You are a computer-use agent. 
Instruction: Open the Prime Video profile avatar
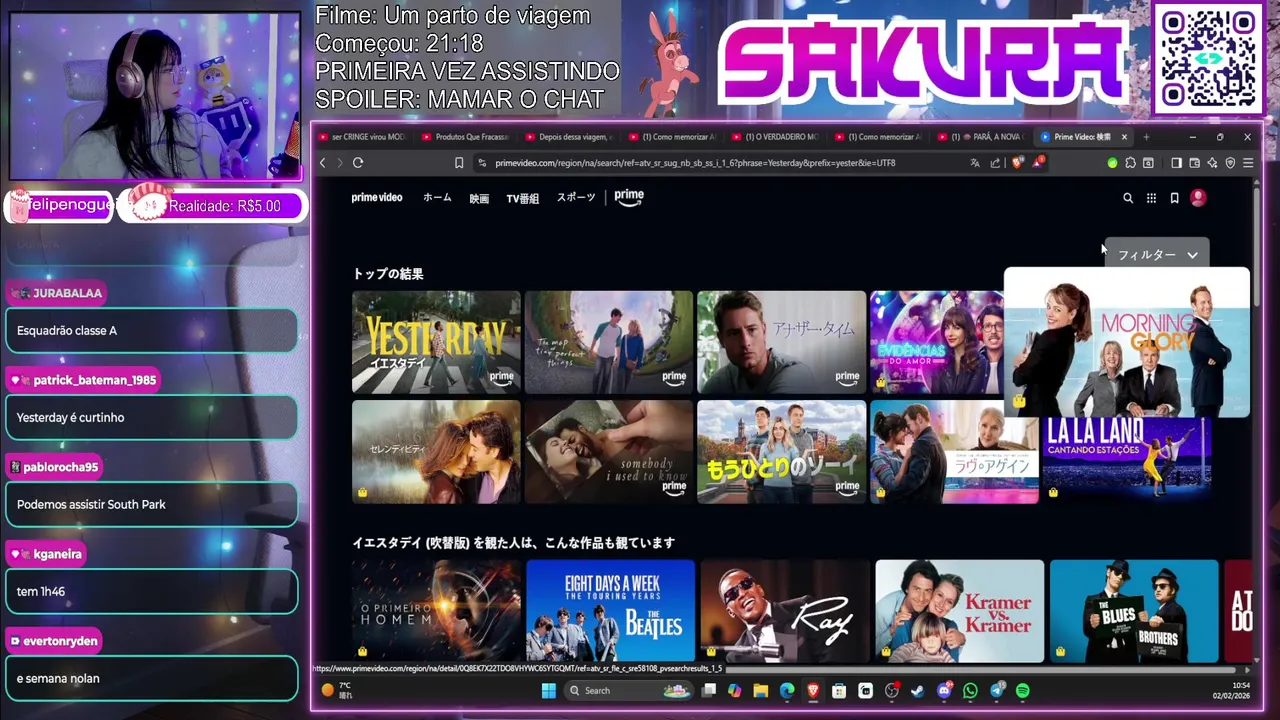coord(1198,198)
